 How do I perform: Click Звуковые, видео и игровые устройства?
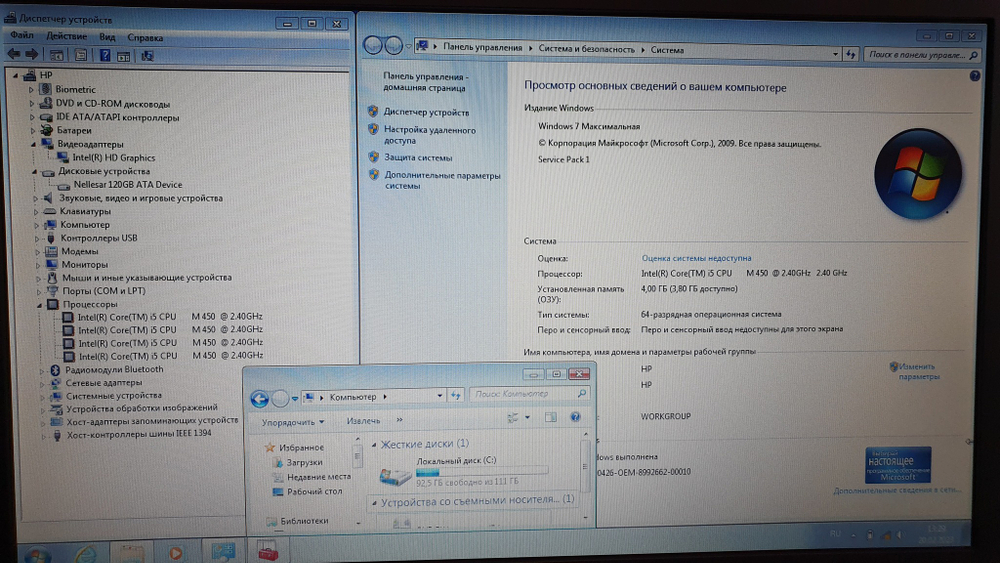coord(140,198)
